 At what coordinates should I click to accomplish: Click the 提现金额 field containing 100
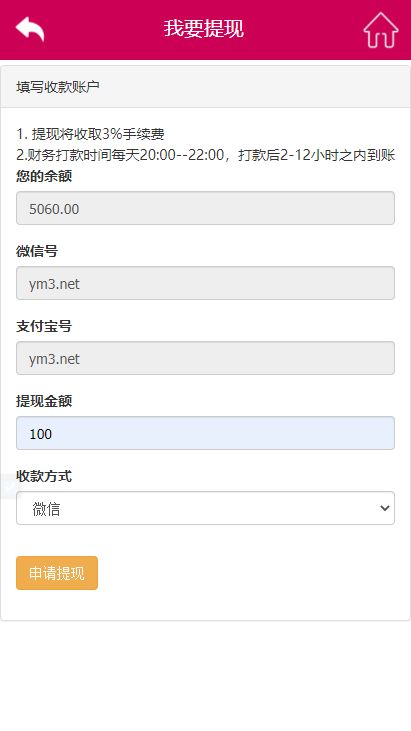206,433
